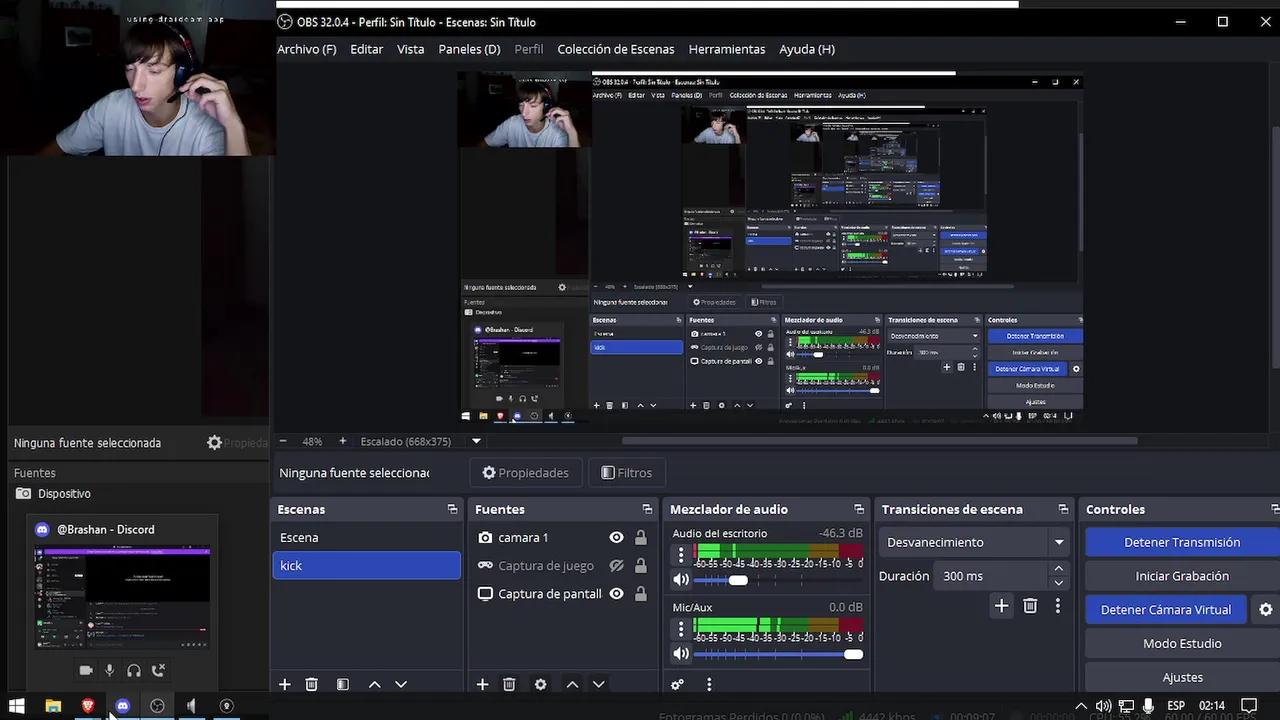This screenshot has width=1280, height=720.
Task: Open audio mixer bottom three-dot menu
Action: [x=709, y=684]
